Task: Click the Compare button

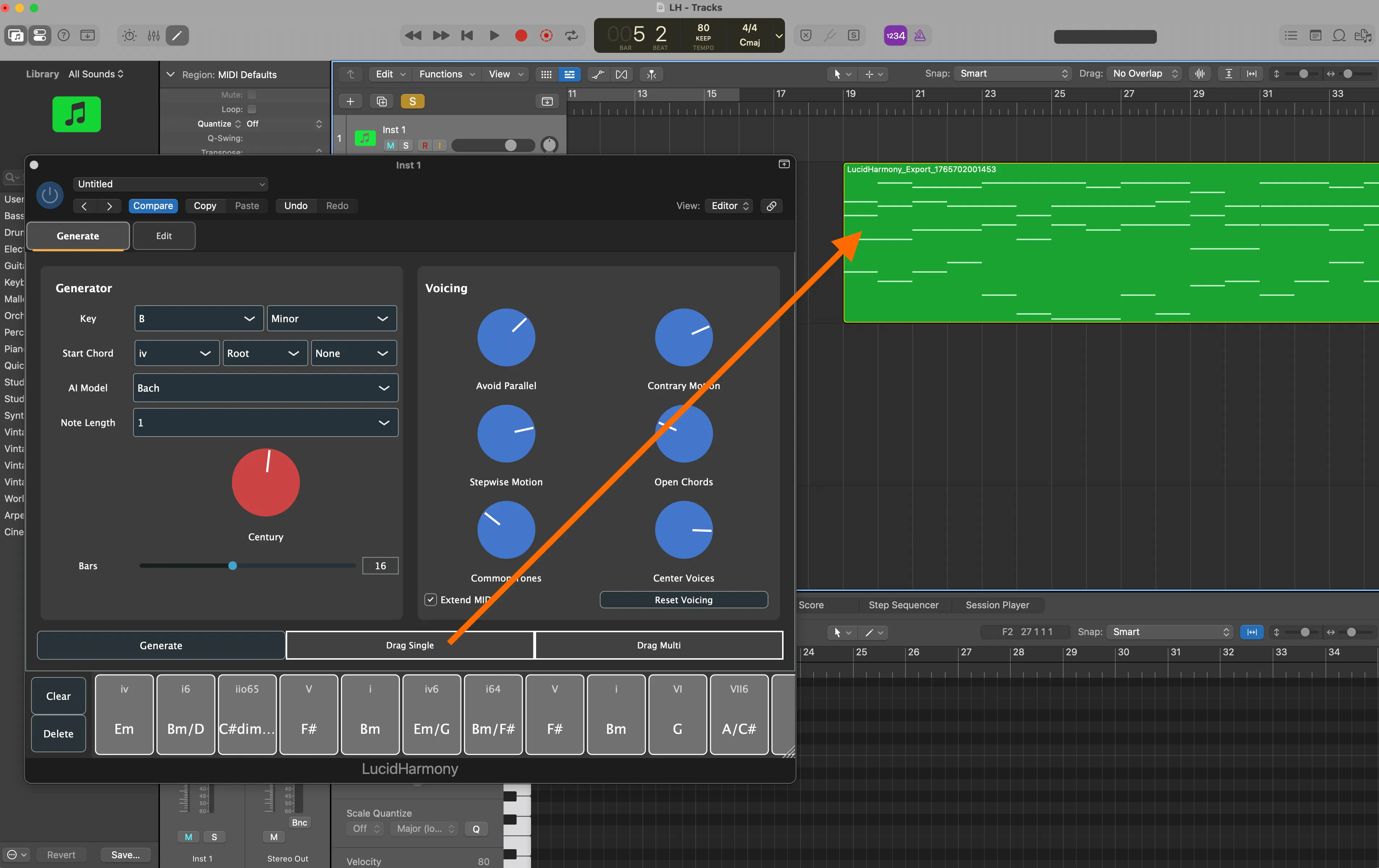Action: 153,205
